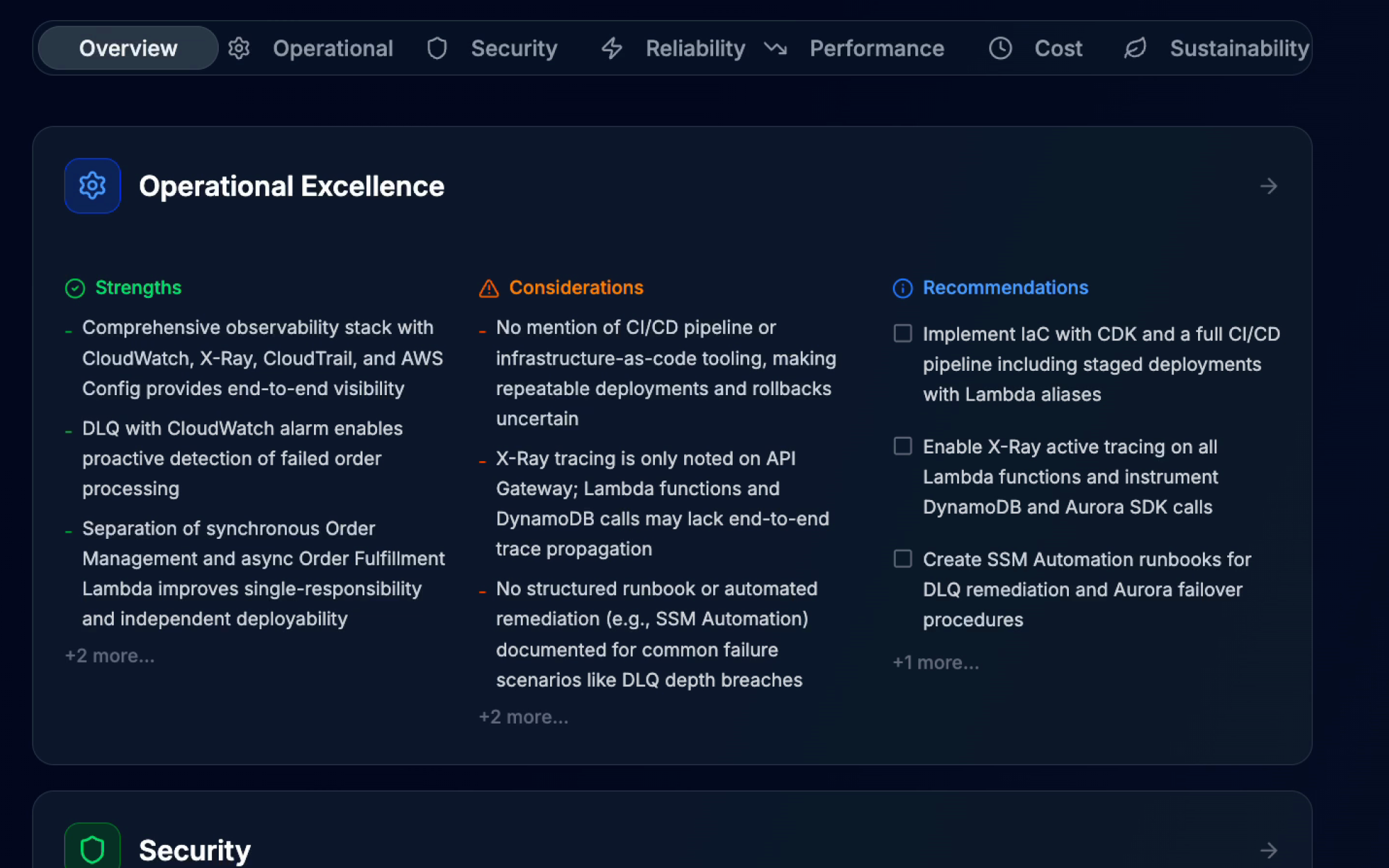Go to the Performance tab

tap(876, 48)
